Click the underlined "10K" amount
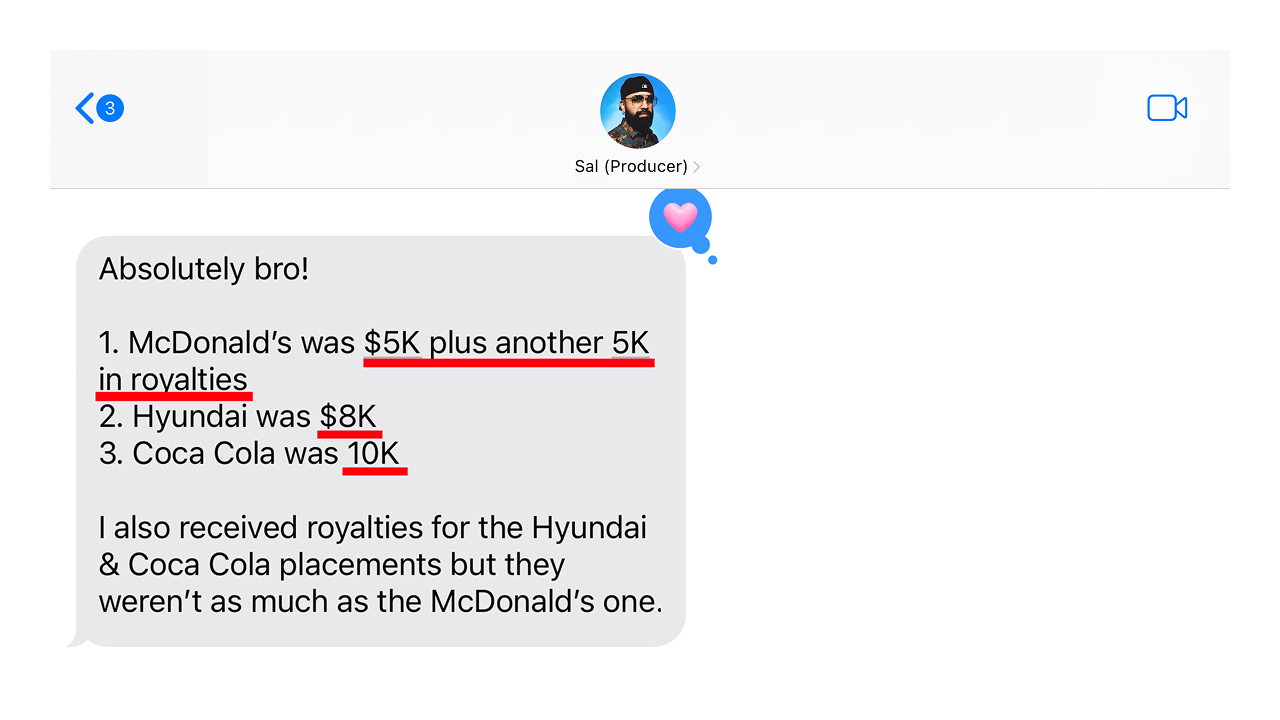This screenshot has height=720, width=1280. (x=373, y=454)
